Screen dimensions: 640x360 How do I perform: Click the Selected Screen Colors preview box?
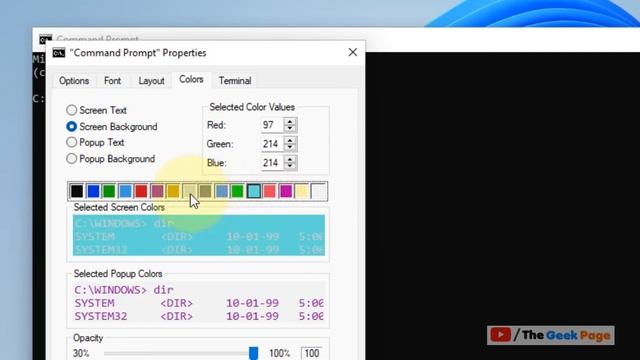tap(199, 235)
